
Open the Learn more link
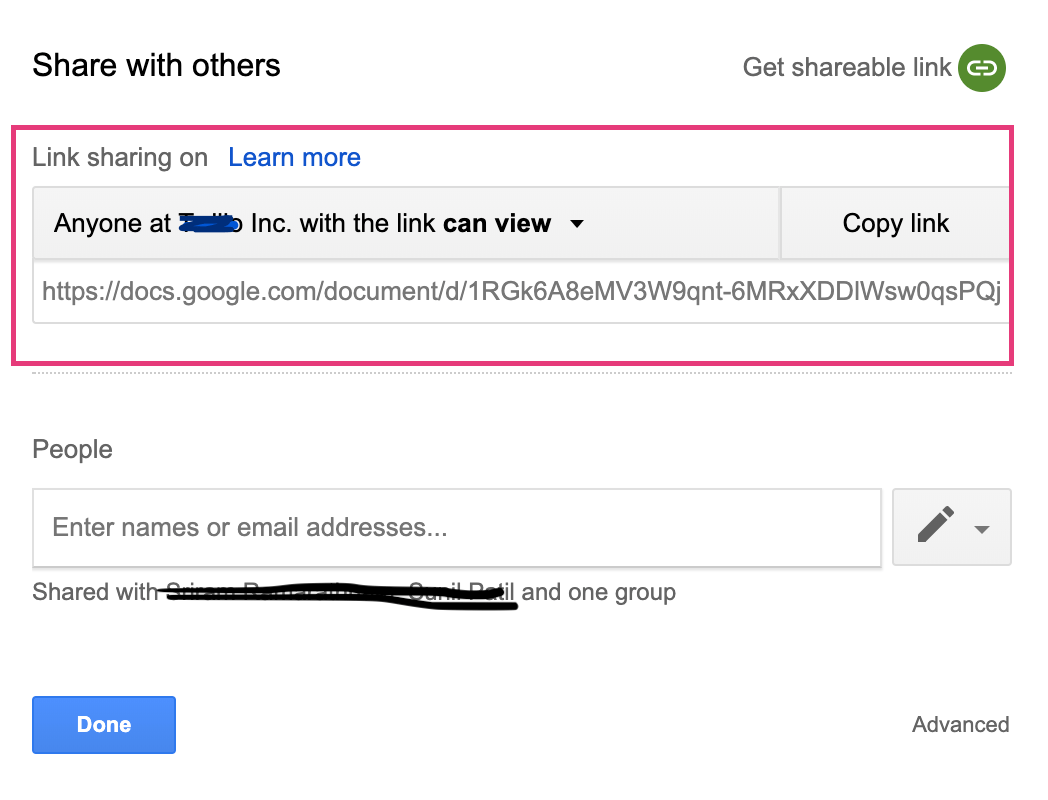pyautogui.click(x=294, y=157)
